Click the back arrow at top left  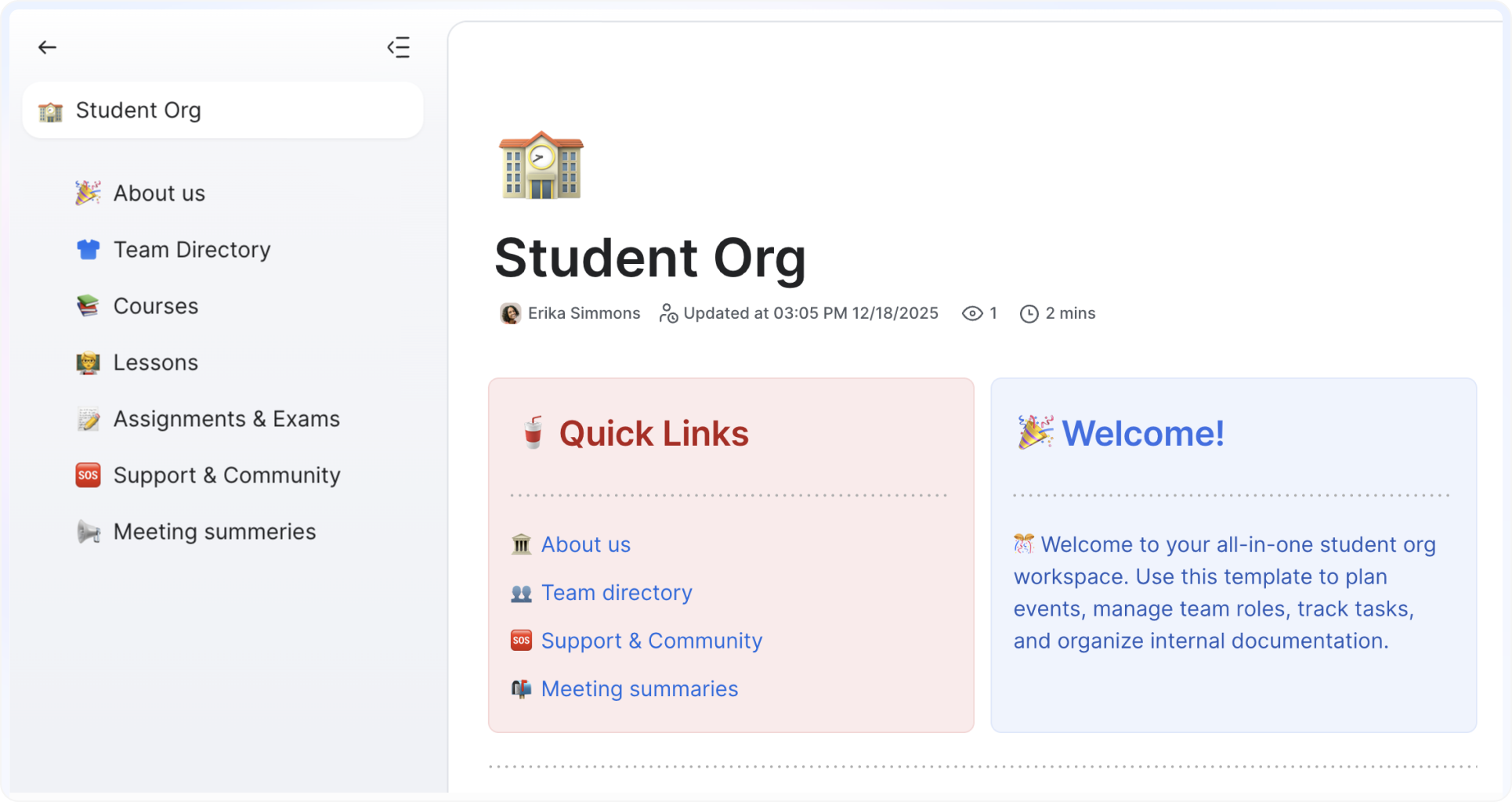point(47,47)
